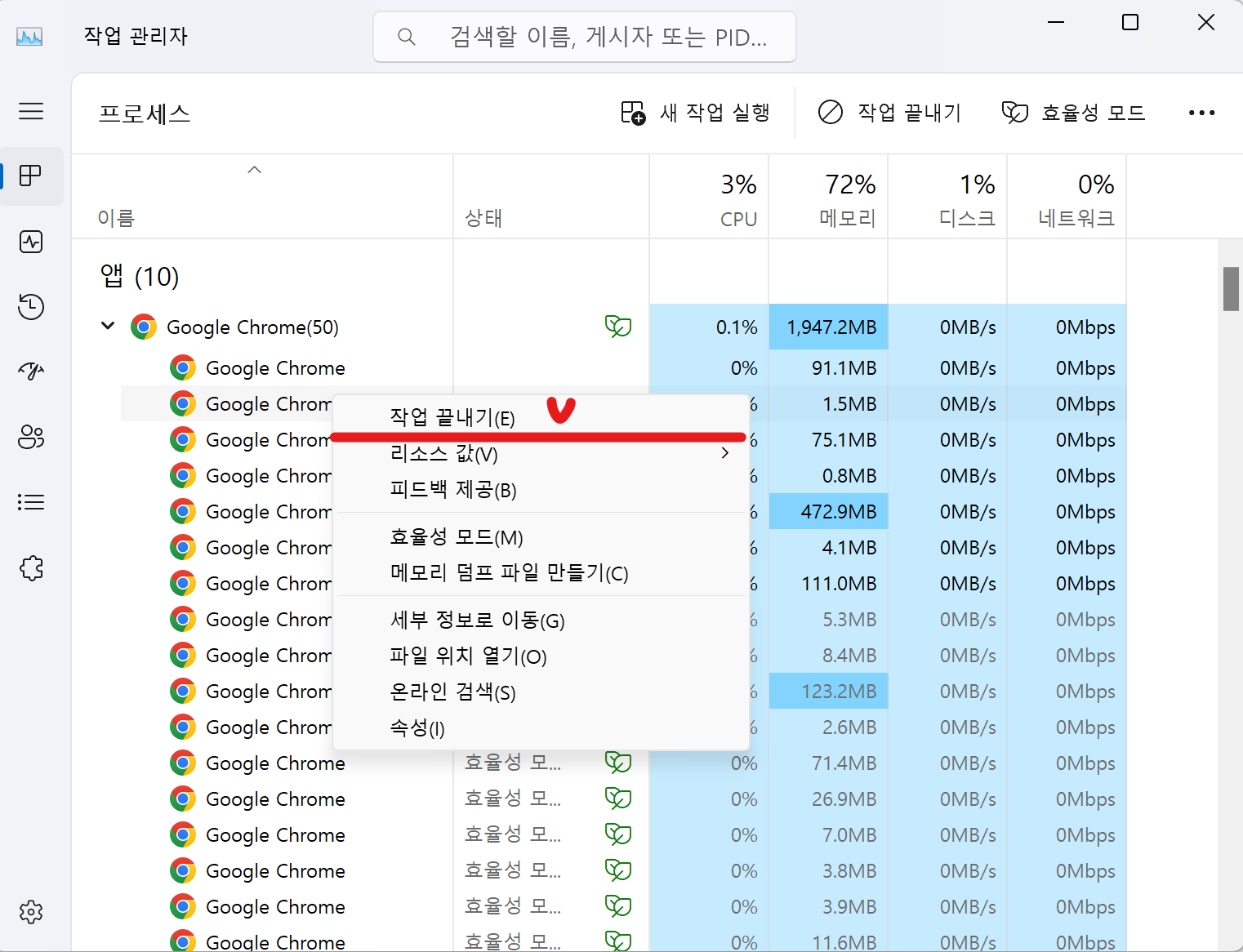Choose 피드백 제공(B) in context menu

(541, 490)
